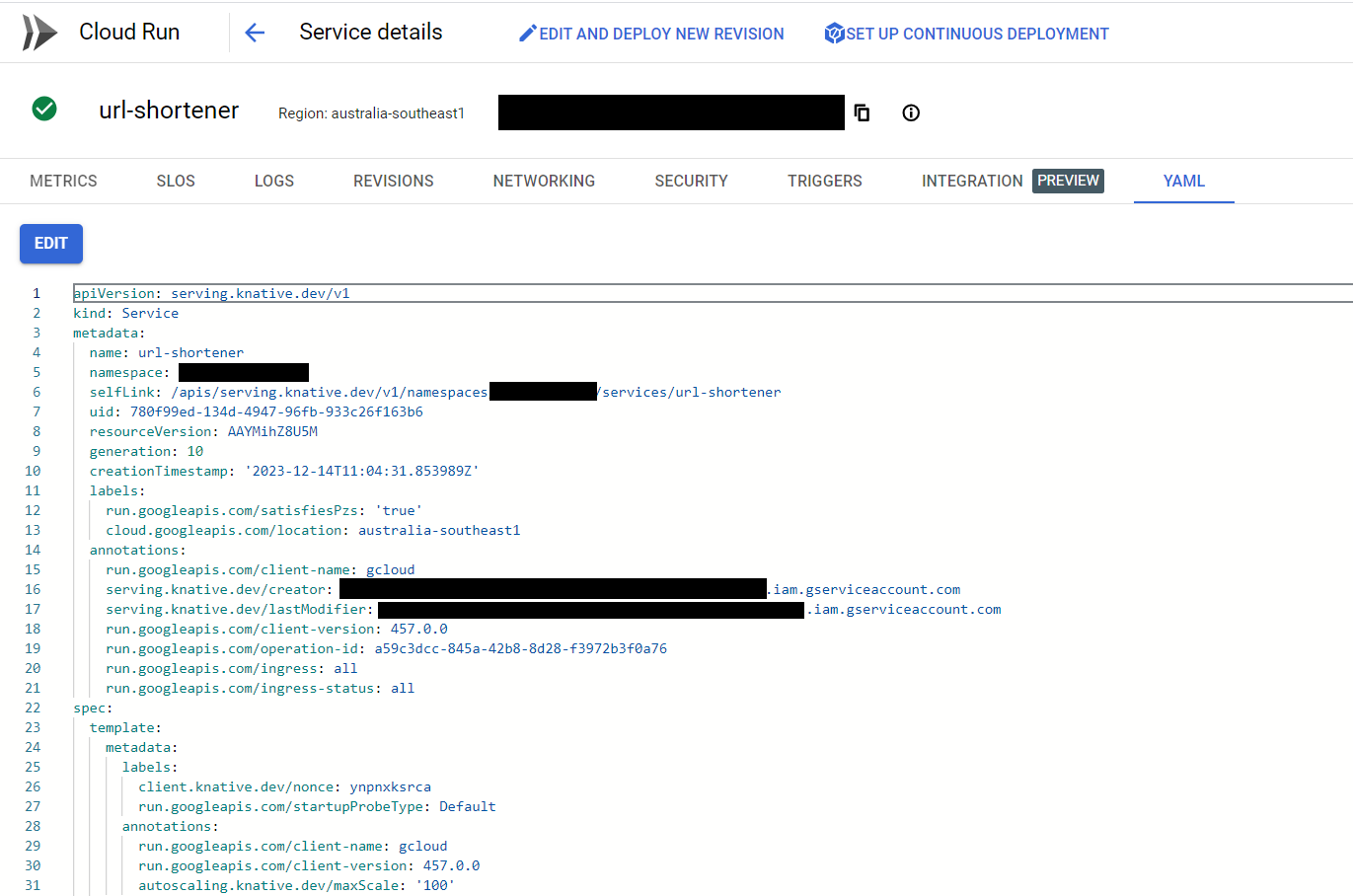Click the 'ingress-status: all' line

tap(261, 688)
